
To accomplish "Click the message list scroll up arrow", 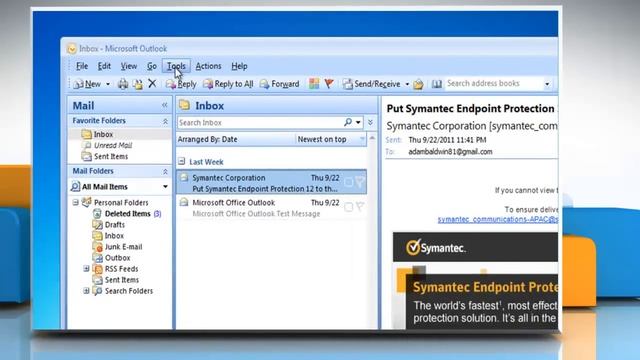I will [x=372, y=139].
